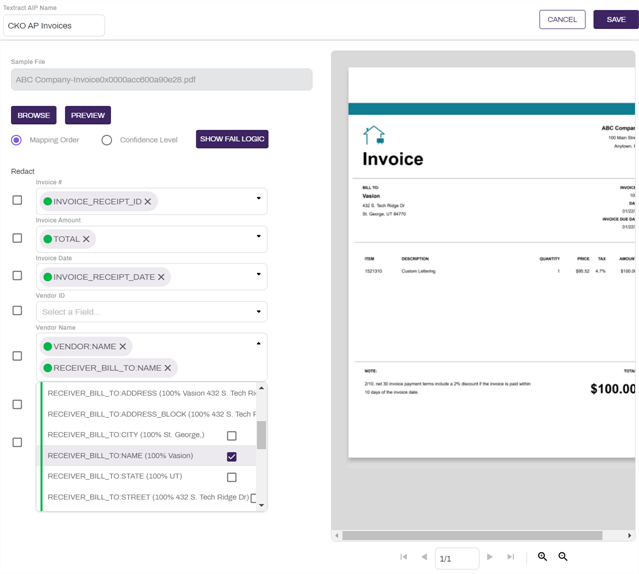
Task: Go to previous page of preview
Action: (424, 557)
